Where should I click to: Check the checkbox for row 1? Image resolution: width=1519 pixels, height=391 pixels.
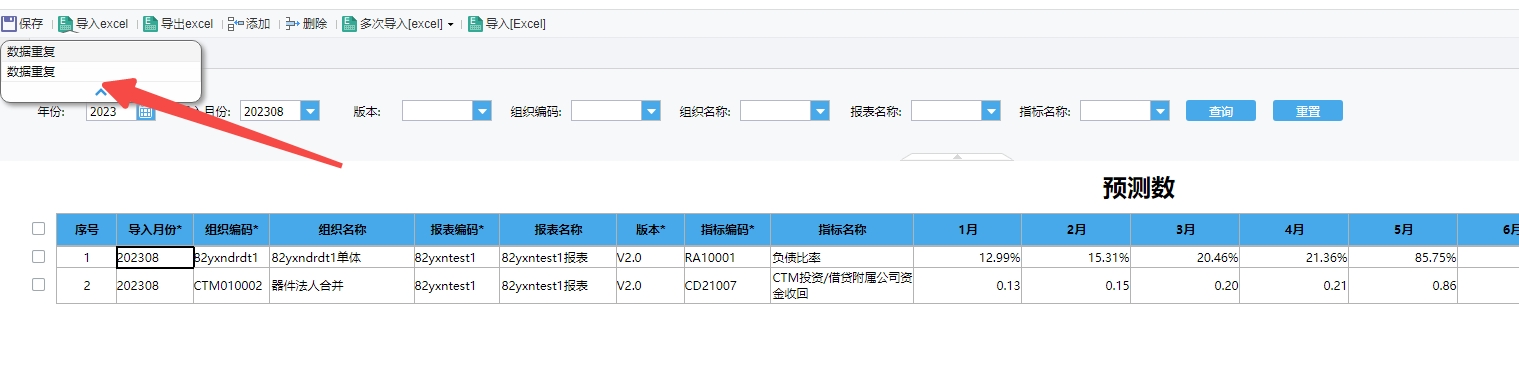(38, 257)
